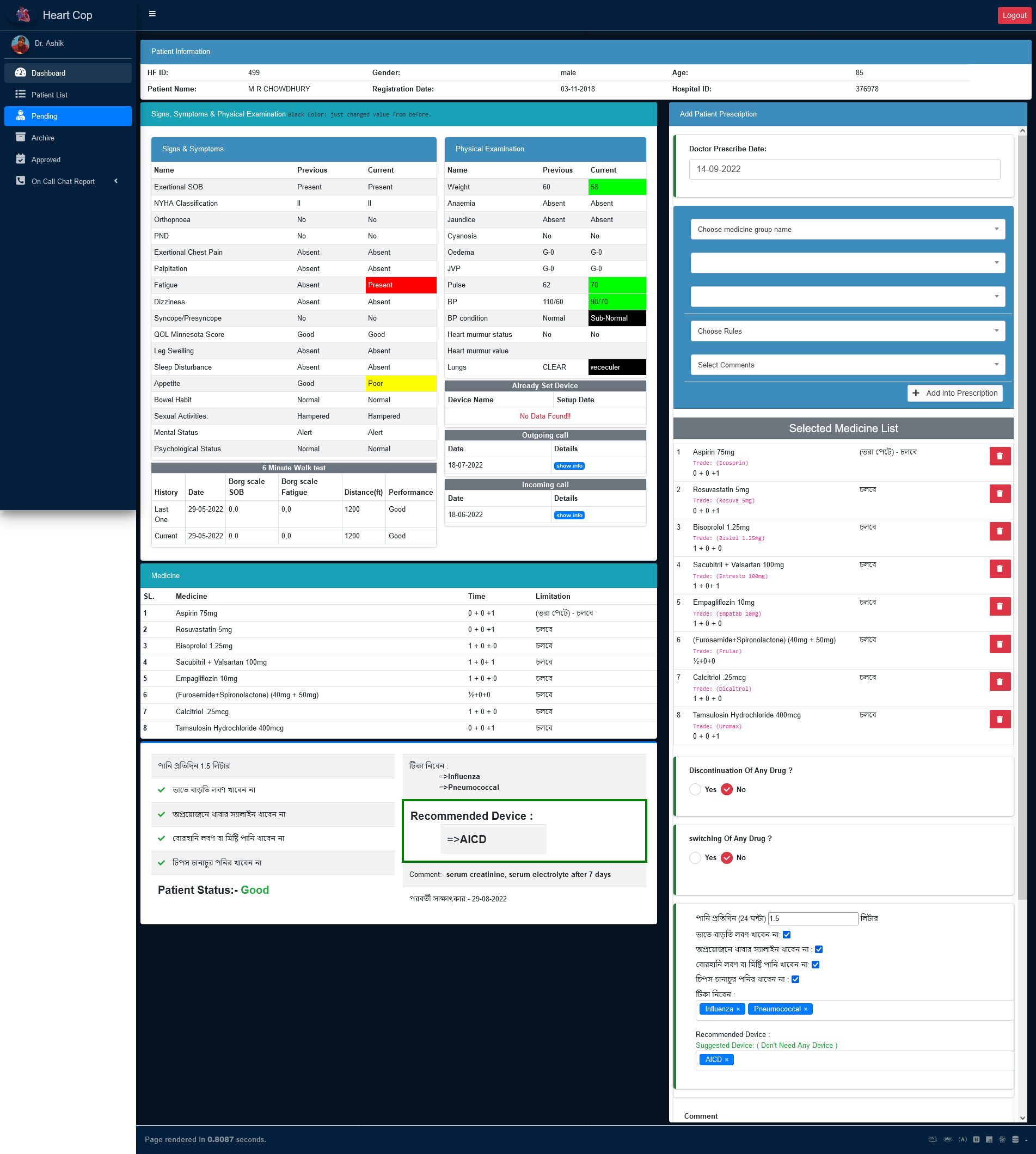Open the Choose medicine group name dropdown

(847, 229)
